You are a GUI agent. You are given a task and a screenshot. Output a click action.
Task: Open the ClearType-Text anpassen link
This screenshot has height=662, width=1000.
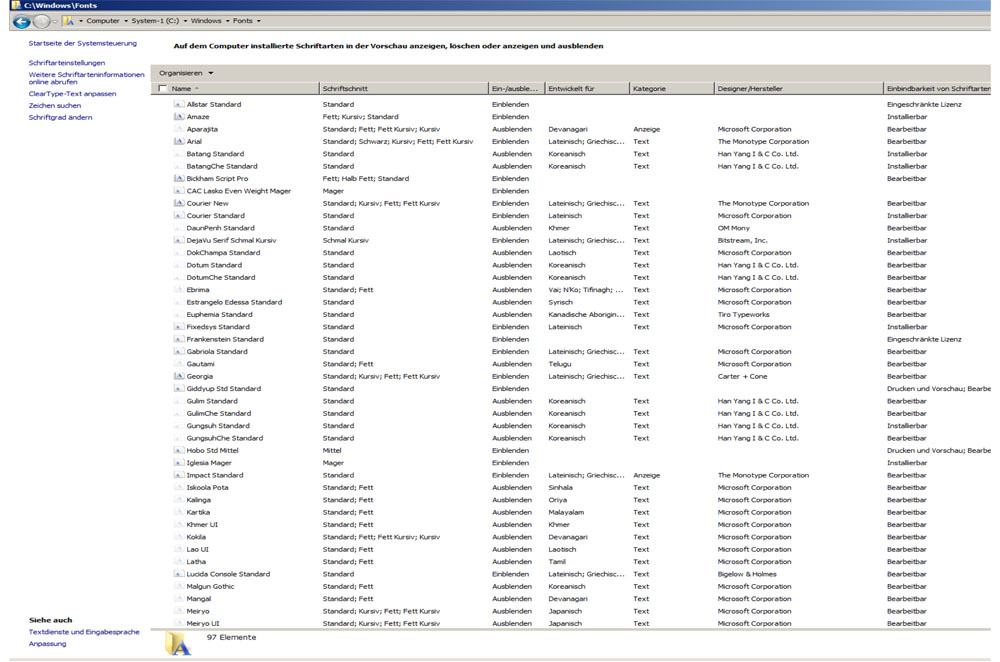(72, 94)
